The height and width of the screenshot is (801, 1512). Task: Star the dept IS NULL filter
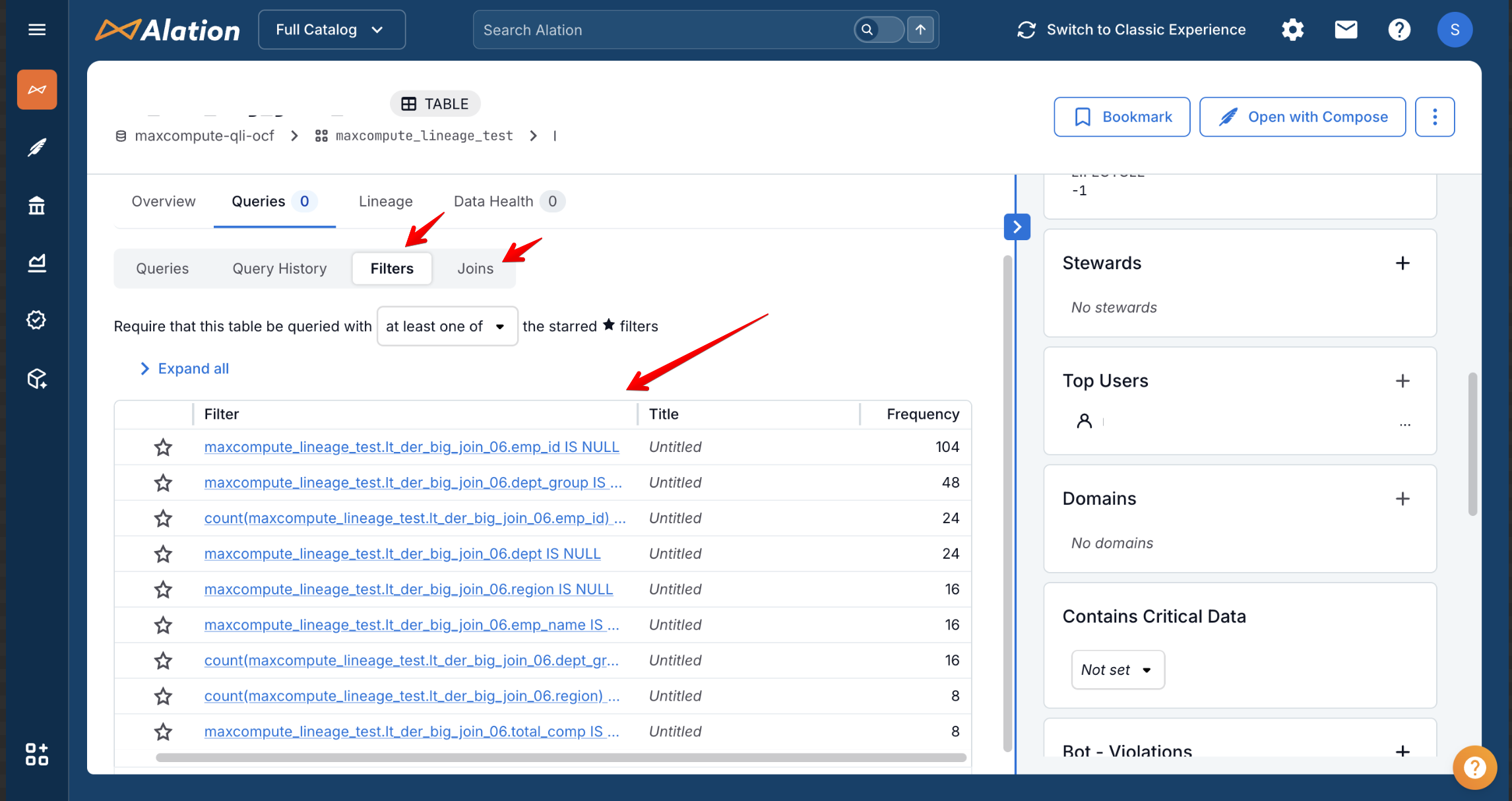(163, 554)
